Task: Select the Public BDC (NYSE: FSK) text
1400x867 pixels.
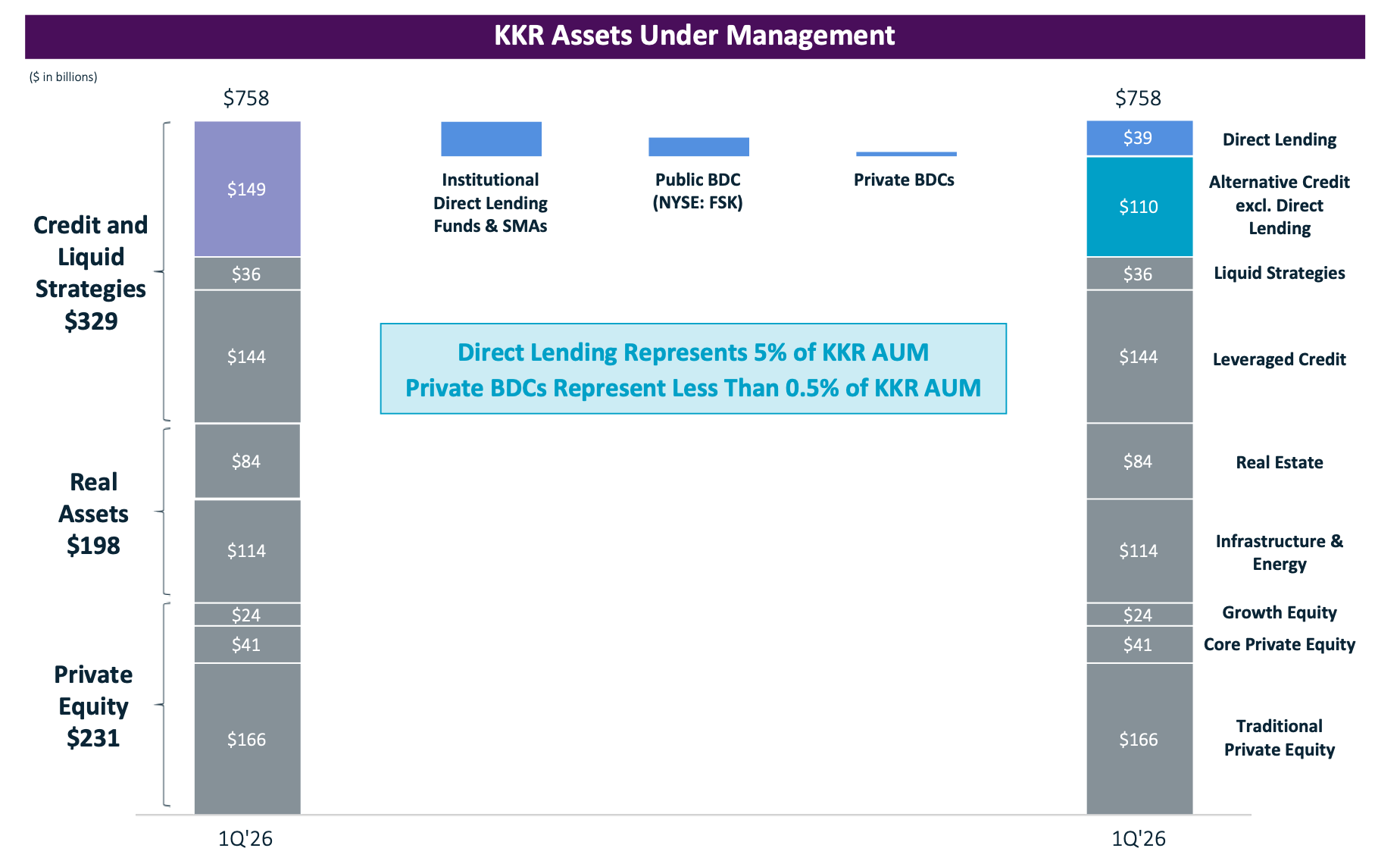Action: click(698, 191)
